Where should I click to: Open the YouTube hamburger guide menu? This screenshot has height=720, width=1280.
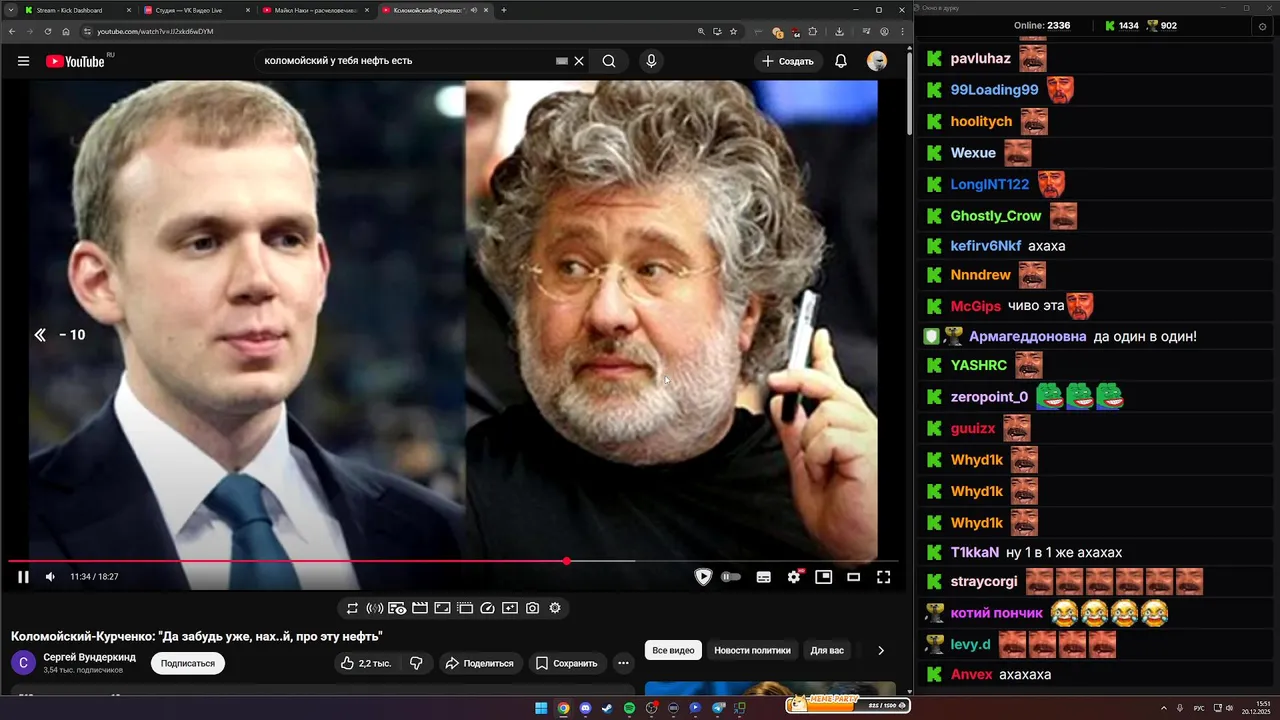pyautogui.click(x=23, y=61)
